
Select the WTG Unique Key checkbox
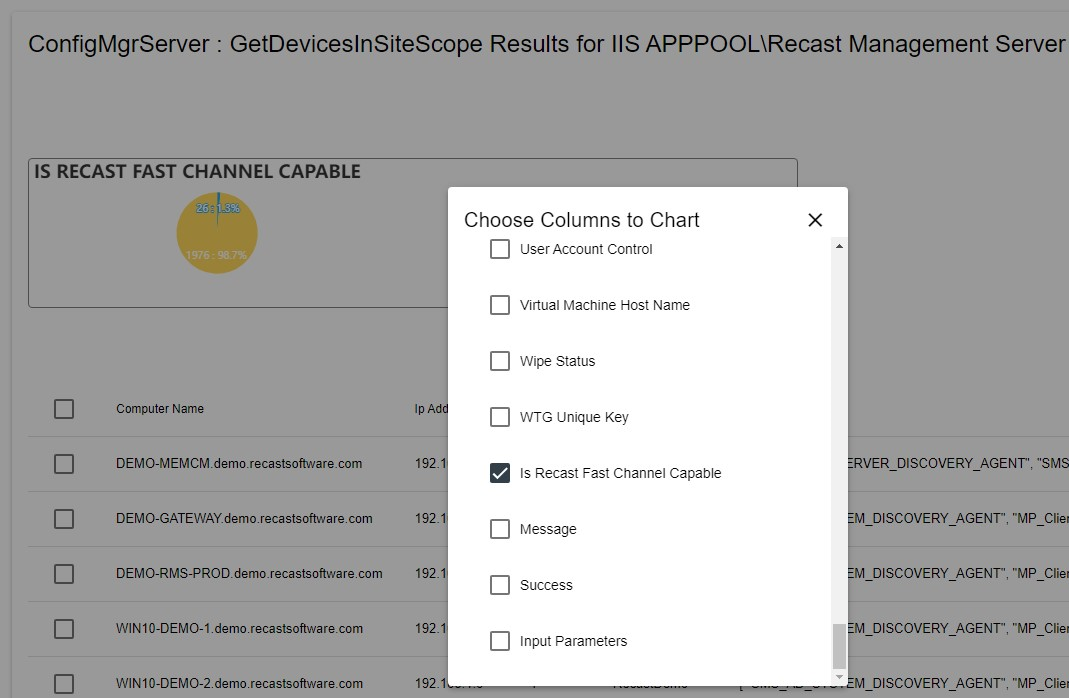[500, 417]
